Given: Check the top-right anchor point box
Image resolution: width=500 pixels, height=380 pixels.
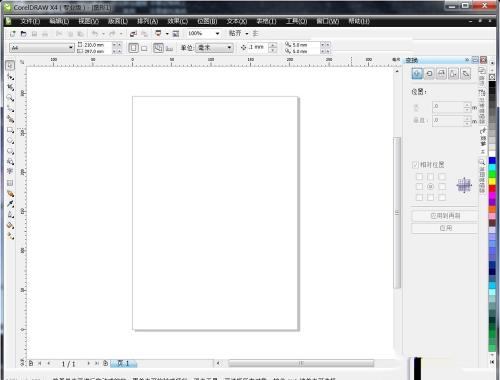Looking at the screenshot, I should [x=442, y=177].
